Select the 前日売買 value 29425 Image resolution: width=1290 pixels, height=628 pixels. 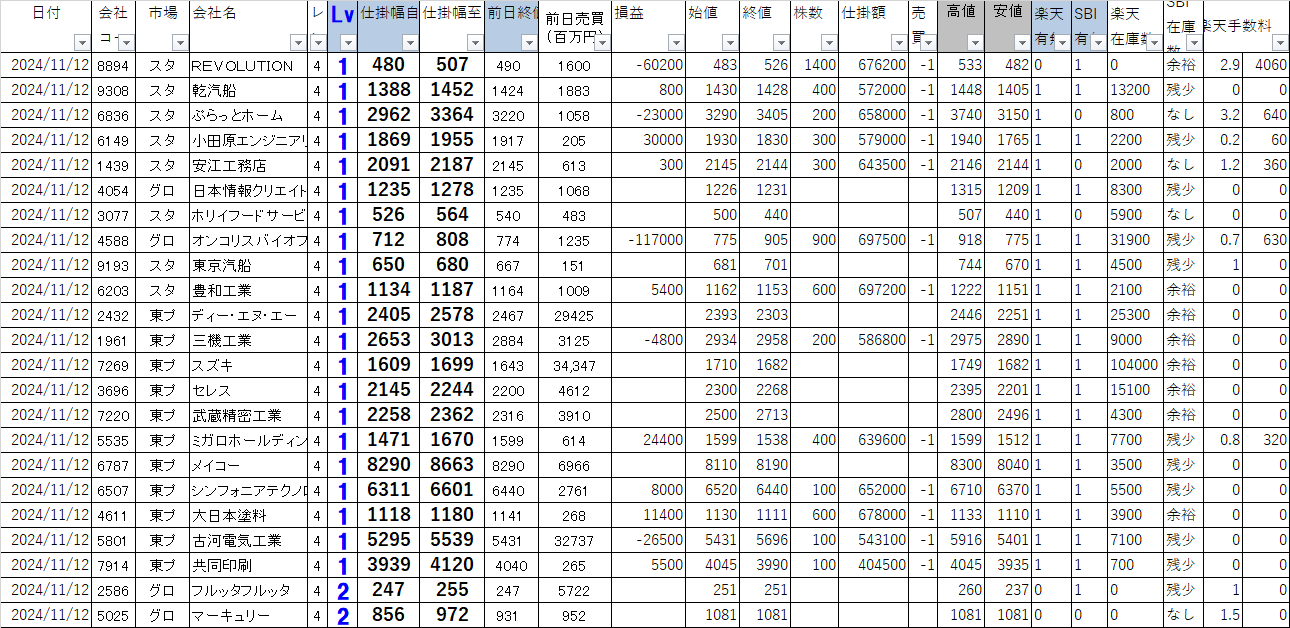coord(575,315)
